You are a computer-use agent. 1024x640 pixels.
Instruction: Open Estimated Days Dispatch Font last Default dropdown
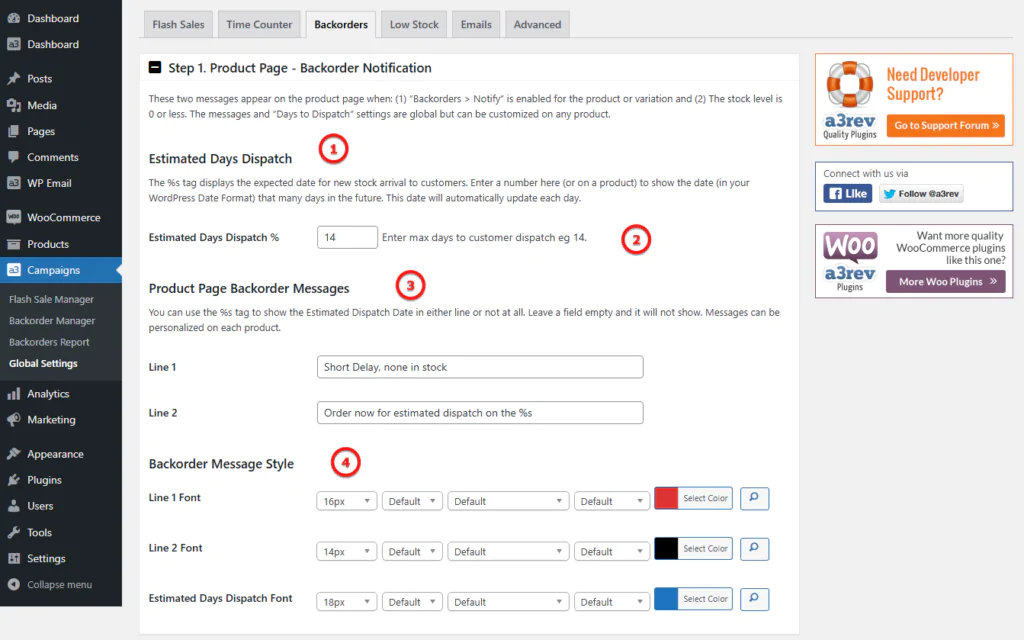611,601
